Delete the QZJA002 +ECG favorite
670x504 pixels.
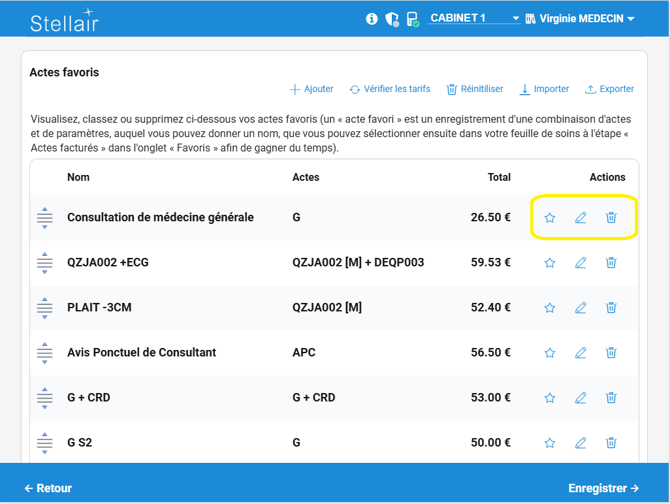point(611,263)
